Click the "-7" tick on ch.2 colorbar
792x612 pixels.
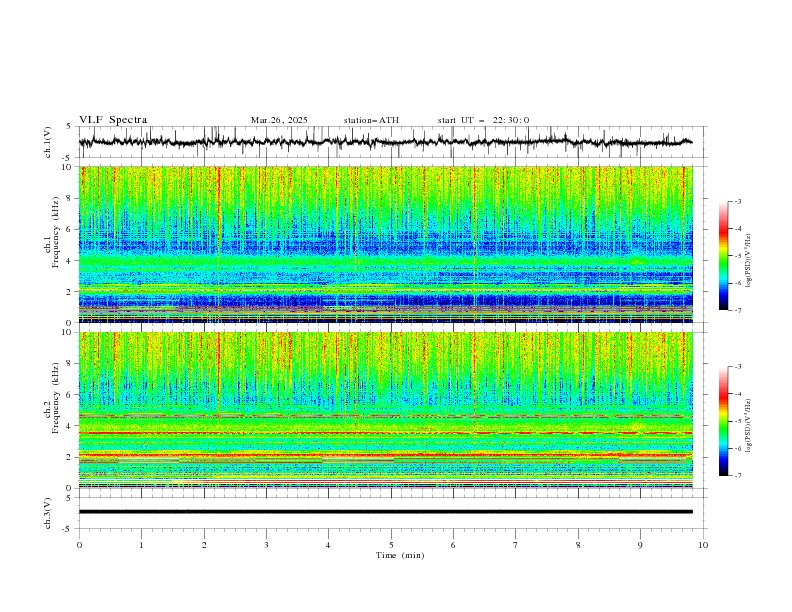click(737, 476)
